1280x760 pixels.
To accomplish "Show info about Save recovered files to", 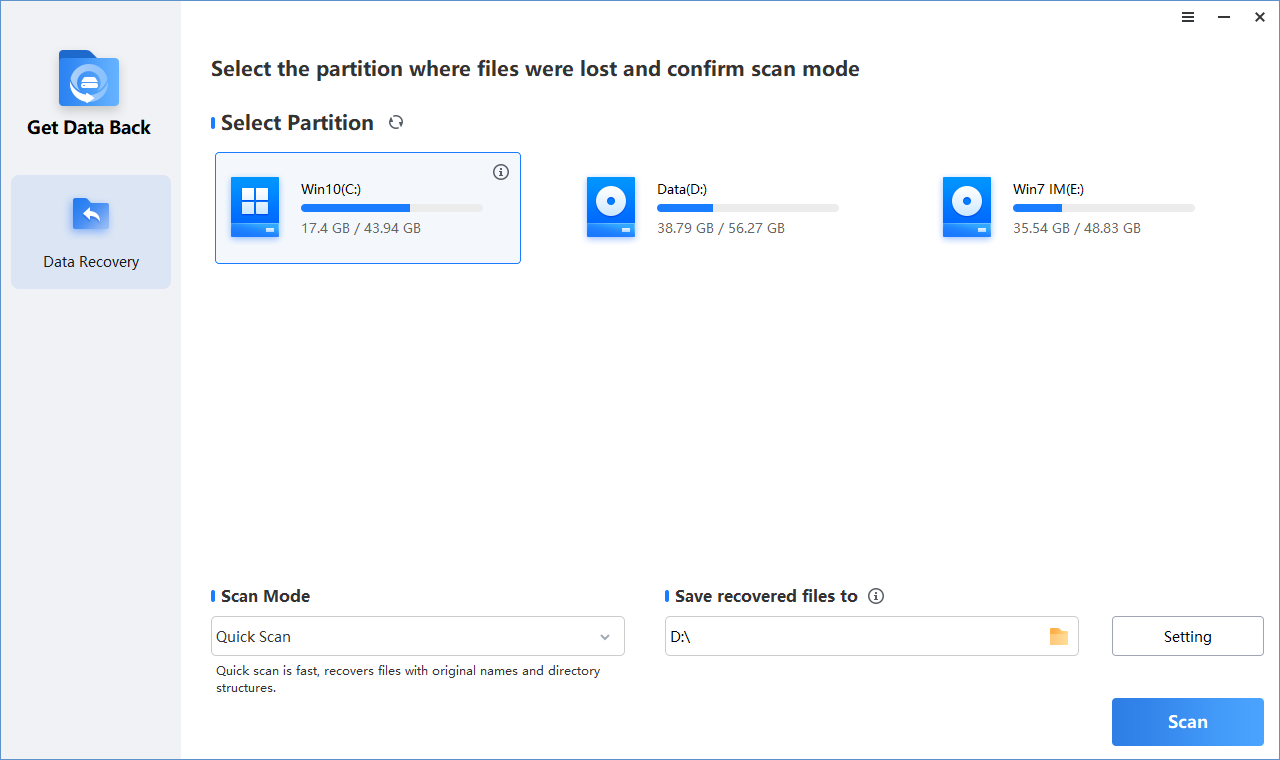I will (876, 596).
